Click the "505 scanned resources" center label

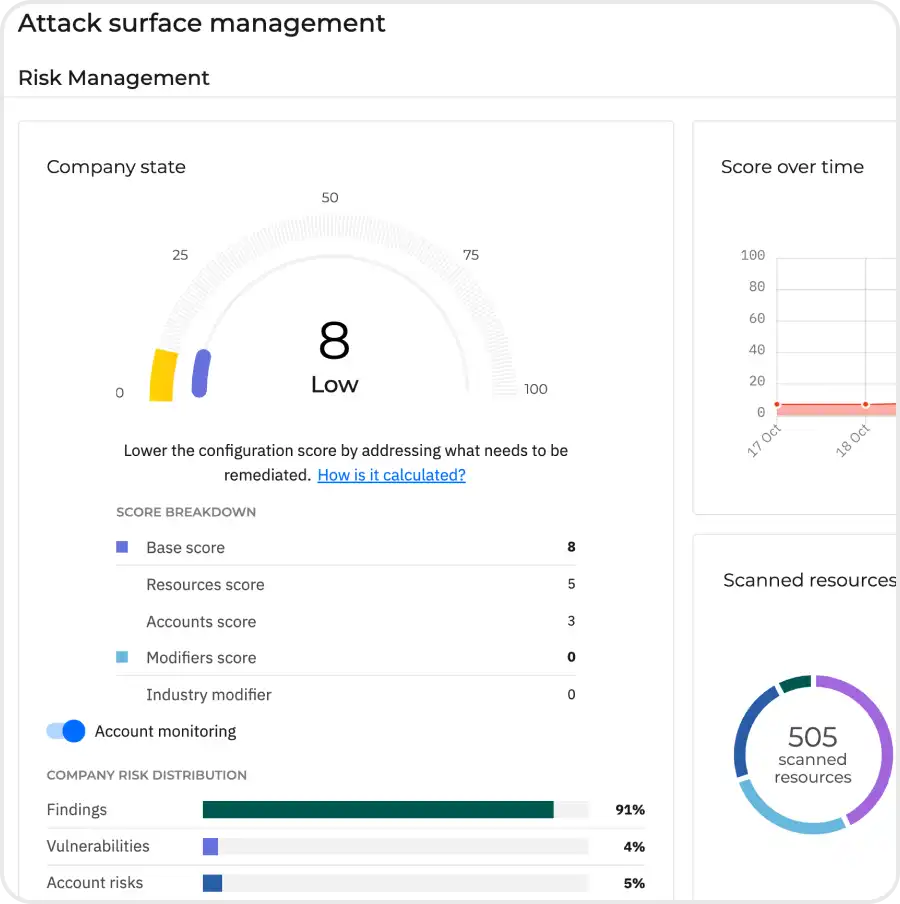pyautogui.click(x=813, y=755)
